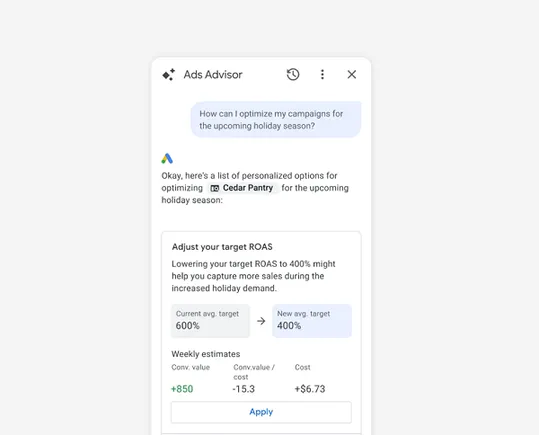539x435 pixels.
Task: Click the New avg. target 400% box
Action: 312,320
